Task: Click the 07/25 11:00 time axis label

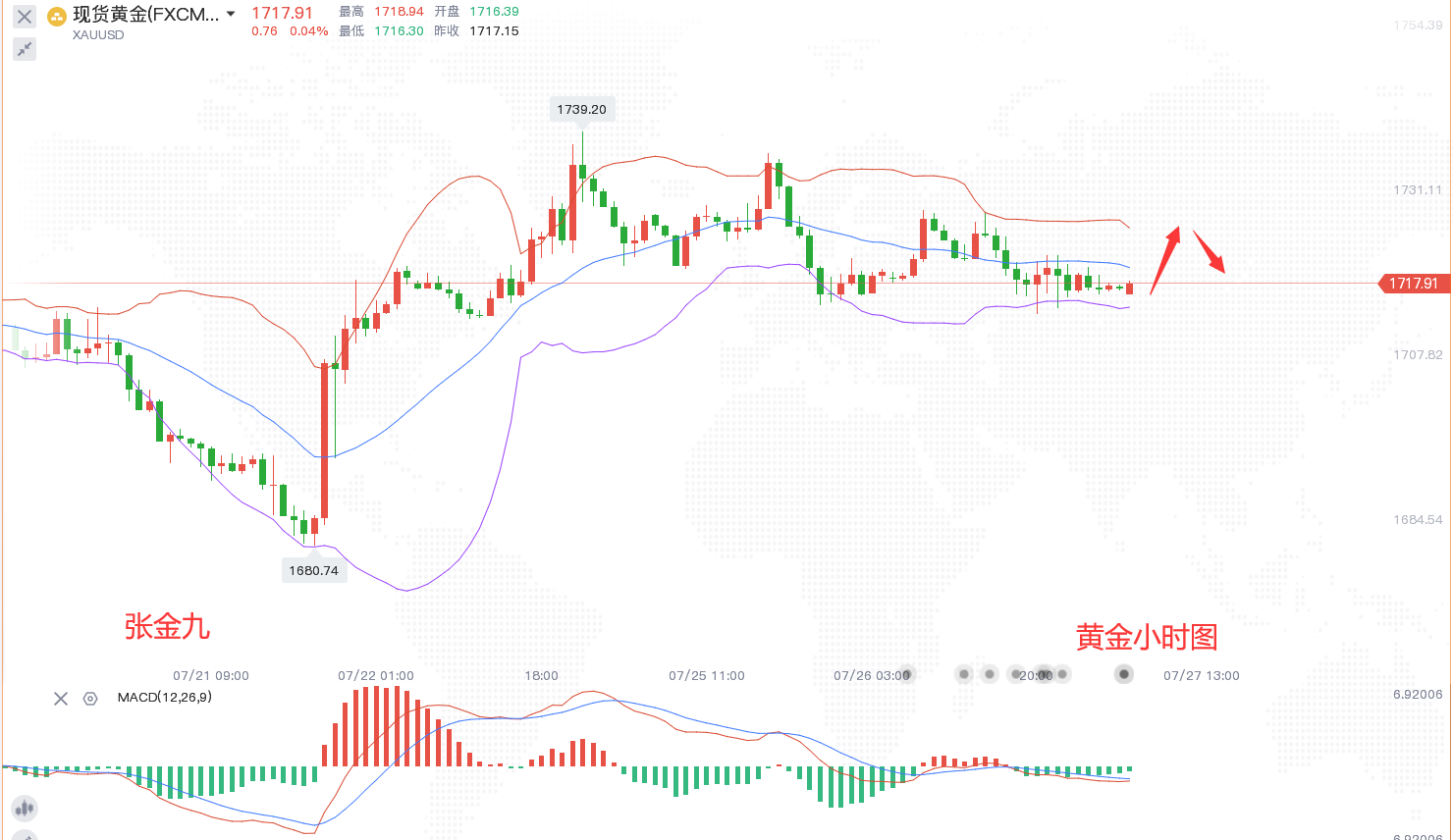Action: (707, 676)
